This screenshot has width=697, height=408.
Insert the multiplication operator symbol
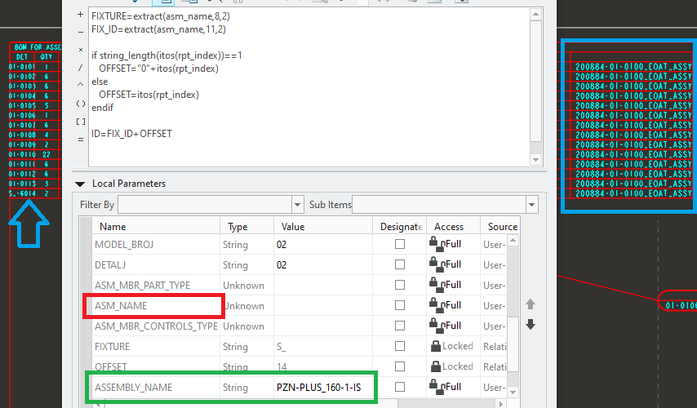pos(80,49)
